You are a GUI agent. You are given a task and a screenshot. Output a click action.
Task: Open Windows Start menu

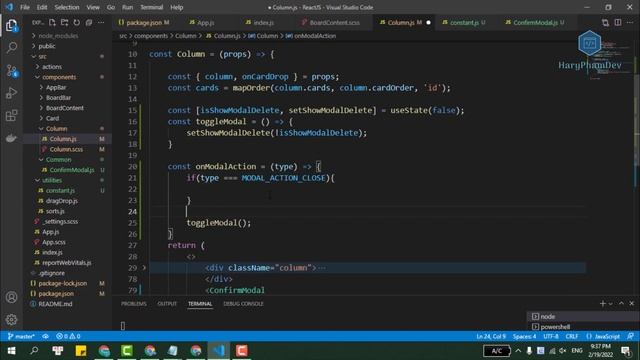click(x=11, y=351)
